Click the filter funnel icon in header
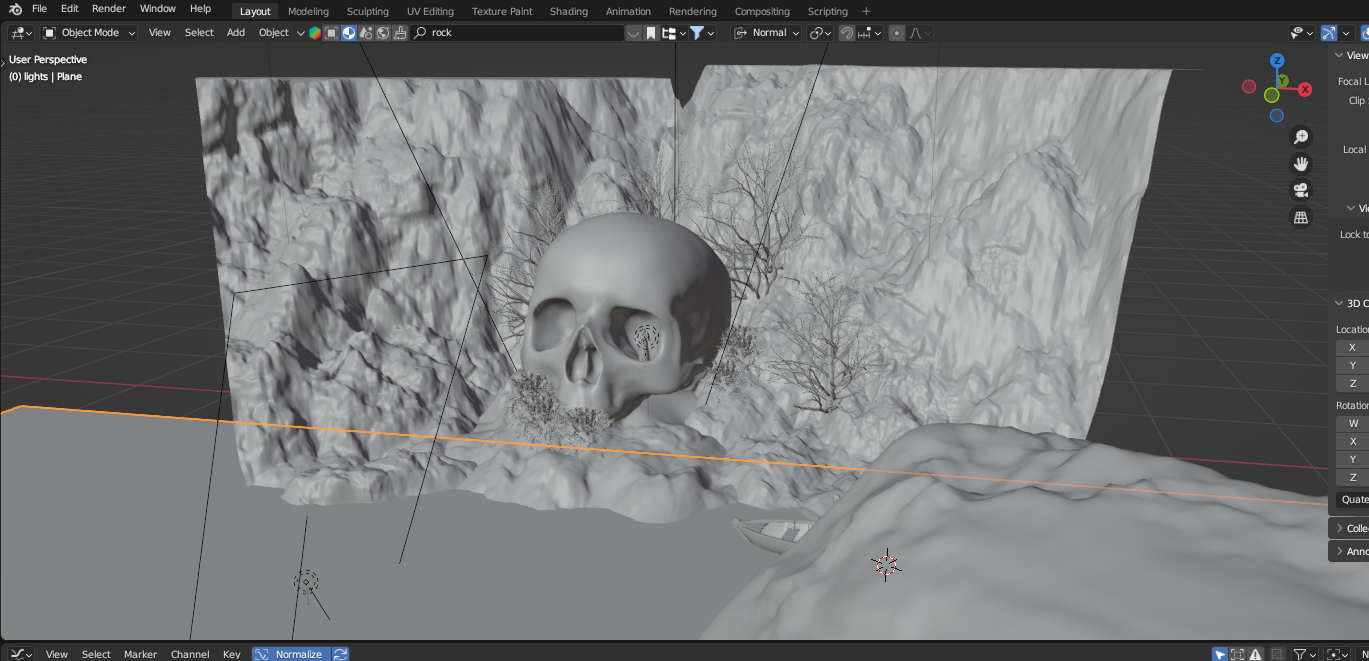Screen dimensions: 1369x661 (697, 33)
